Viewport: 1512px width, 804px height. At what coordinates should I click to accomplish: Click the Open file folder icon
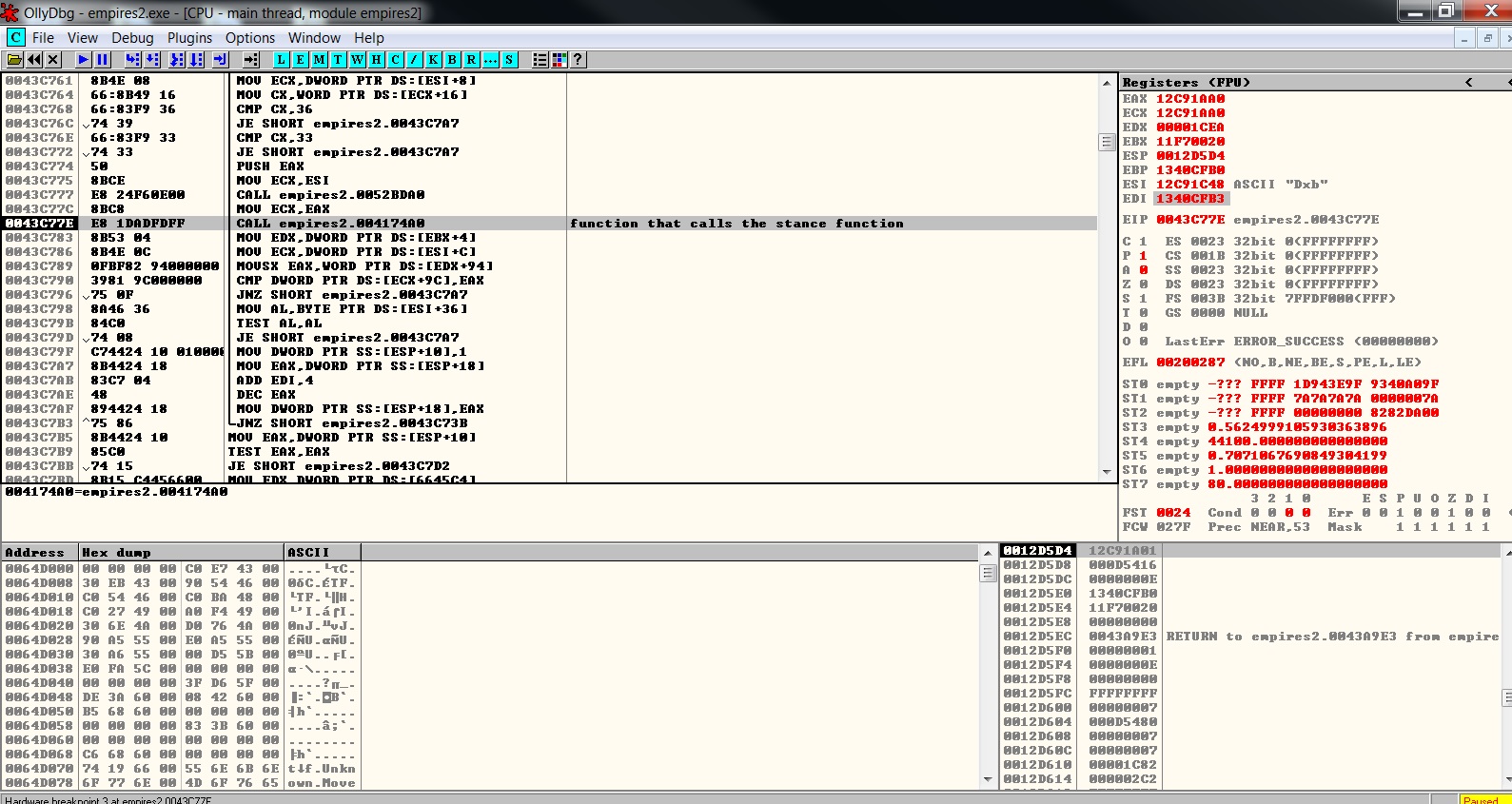pos(14,60)
